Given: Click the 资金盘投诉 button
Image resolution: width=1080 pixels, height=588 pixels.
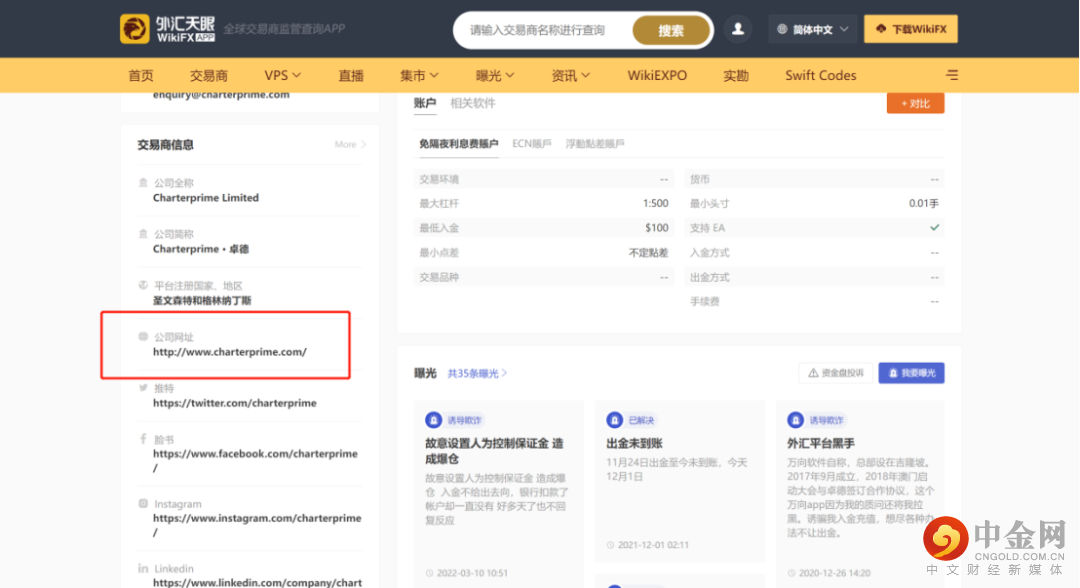Looking at the screenshot, I should click(x=835, y=372).
